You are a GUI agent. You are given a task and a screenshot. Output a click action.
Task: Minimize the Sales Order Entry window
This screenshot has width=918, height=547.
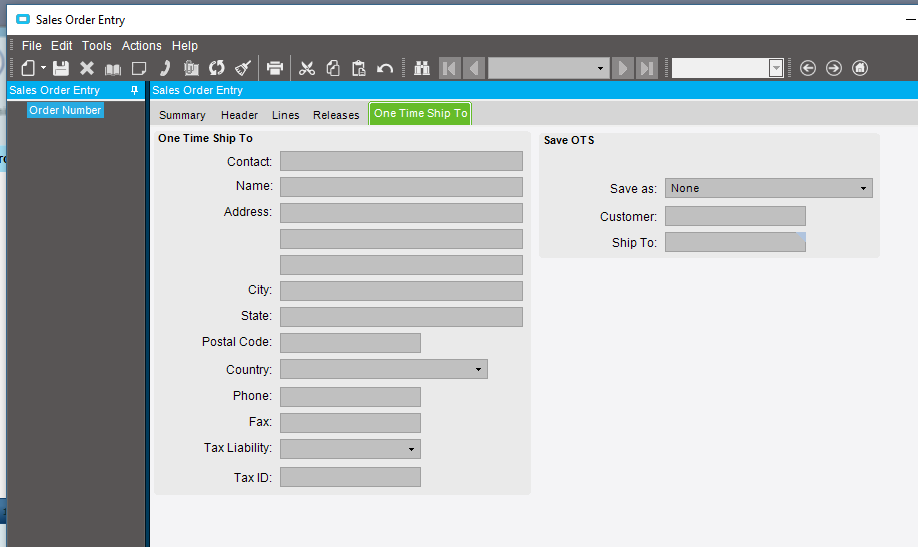(x=910, y=19)
